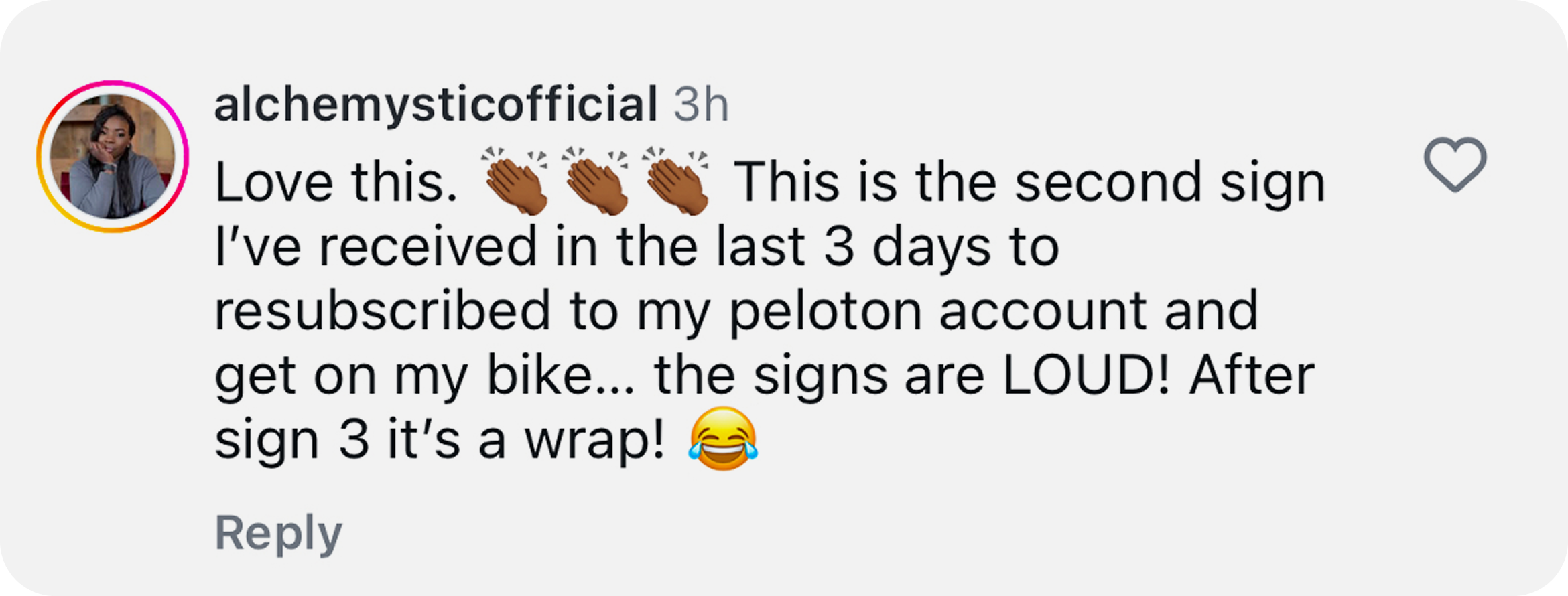Click the word "LOUD!" in the comment
The image size is (1568, 596).
1086,376
